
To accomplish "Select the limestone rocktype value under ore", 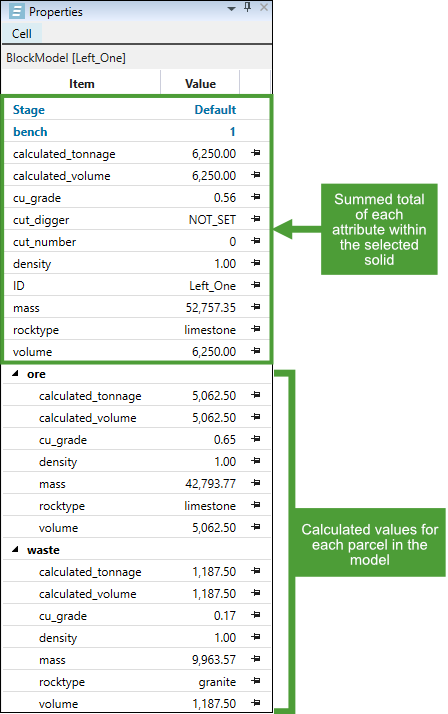I will (210, 505).
